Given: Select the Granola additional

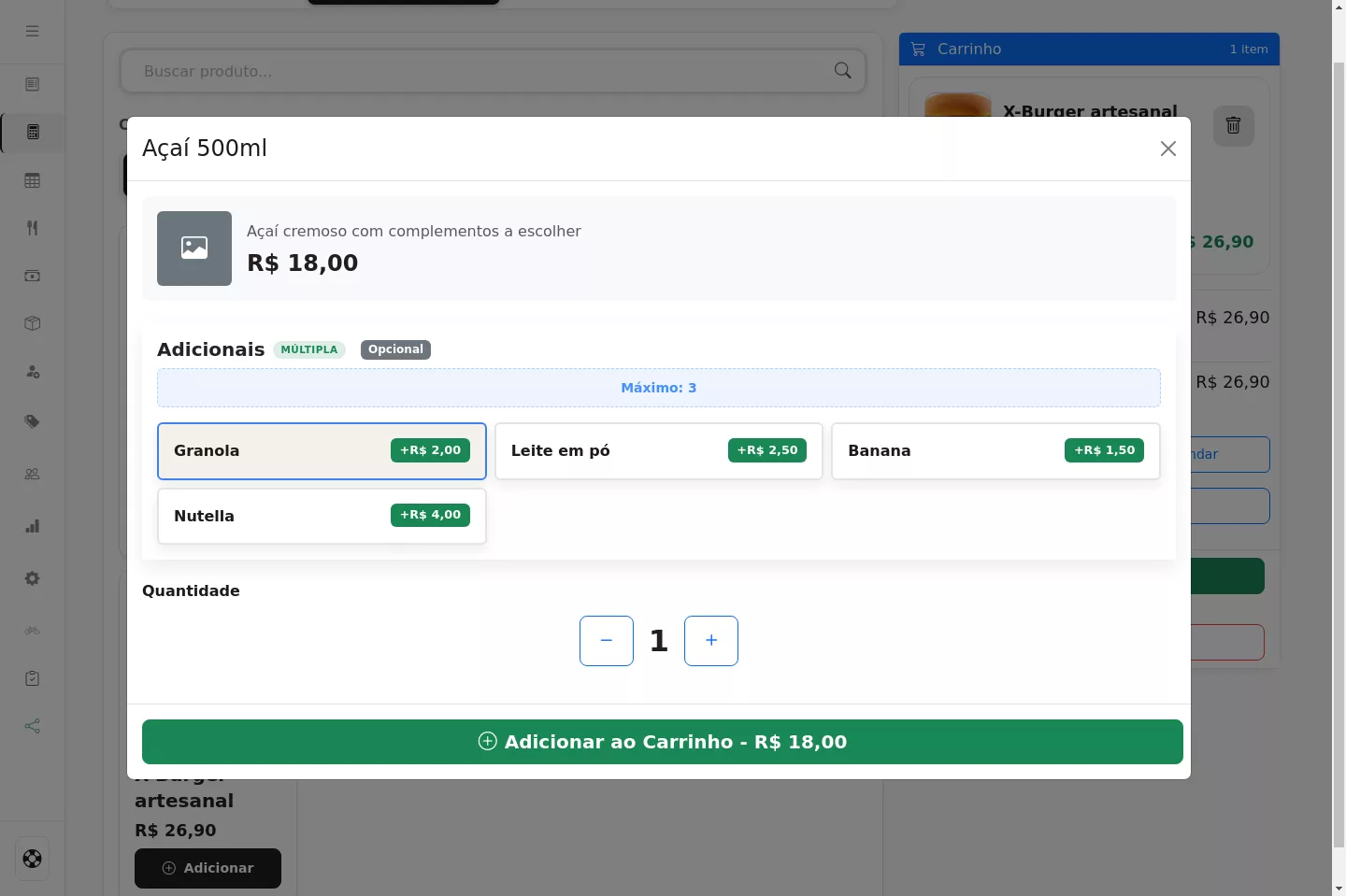Looking at the screenshot, I should point(322,451).
